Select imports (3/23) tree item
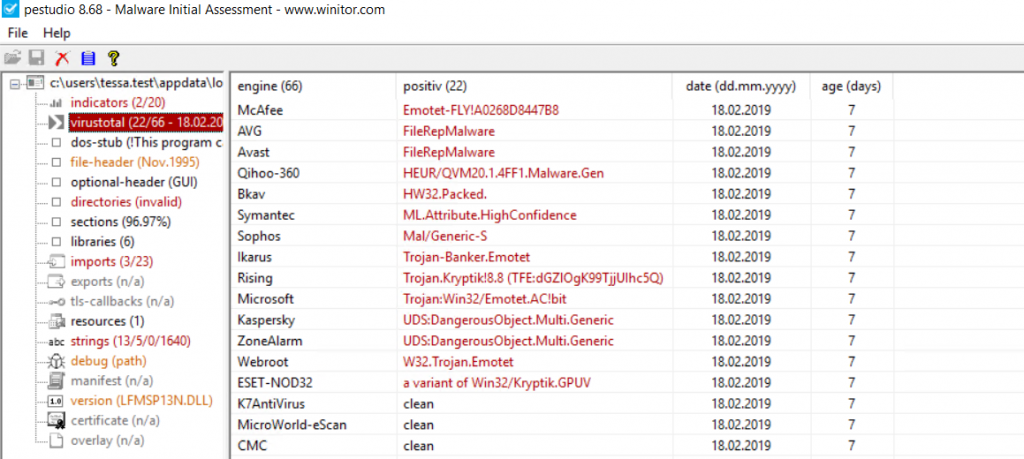Screen dimensions: 1024x459 (x=112, y=262)
